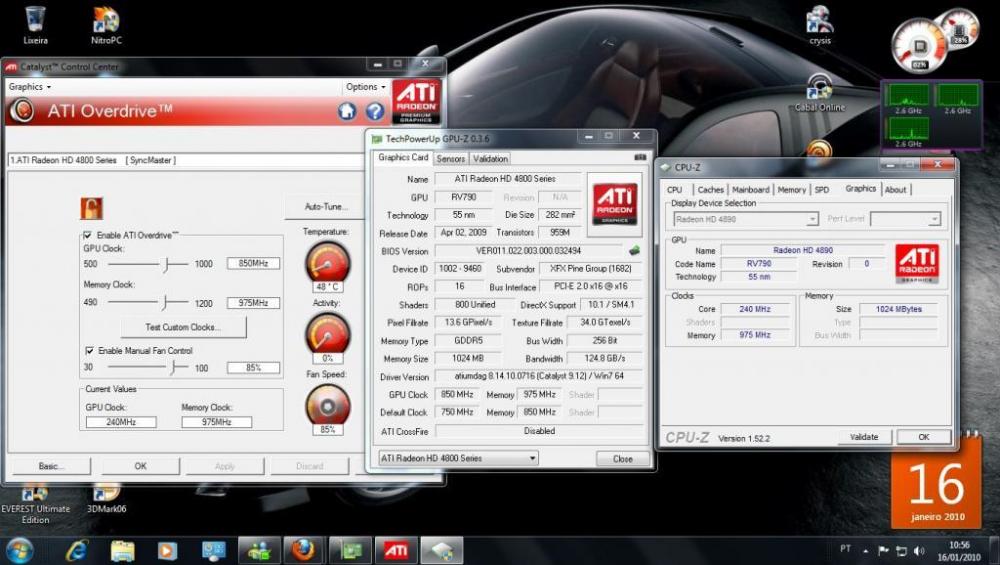This screenshot has width=1000, height=565.
Task: Open Catalyst Control Center help icon
Action: [375, 111]
